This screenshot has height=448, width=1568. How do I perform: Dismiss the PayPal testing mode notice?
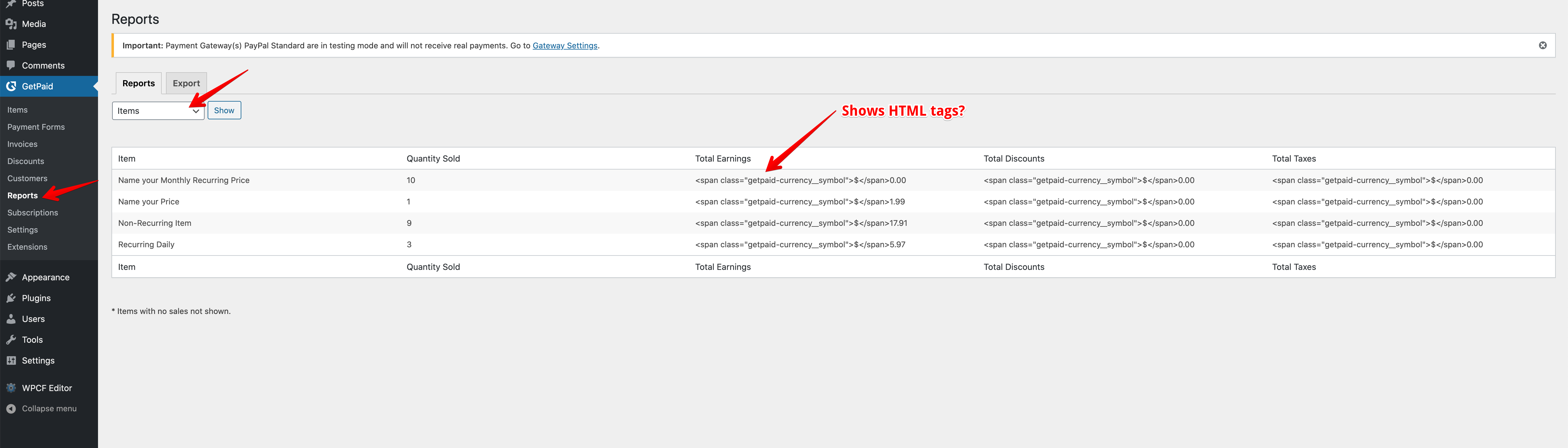[x=1543, y=44]
